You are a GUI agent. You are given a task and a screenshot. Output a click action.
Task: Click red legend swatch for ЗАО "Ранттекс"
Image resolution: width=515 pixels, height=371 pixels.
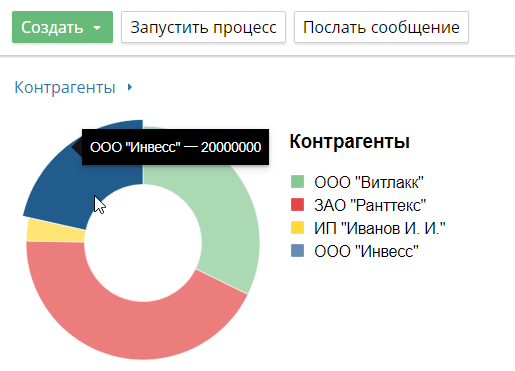297,205
